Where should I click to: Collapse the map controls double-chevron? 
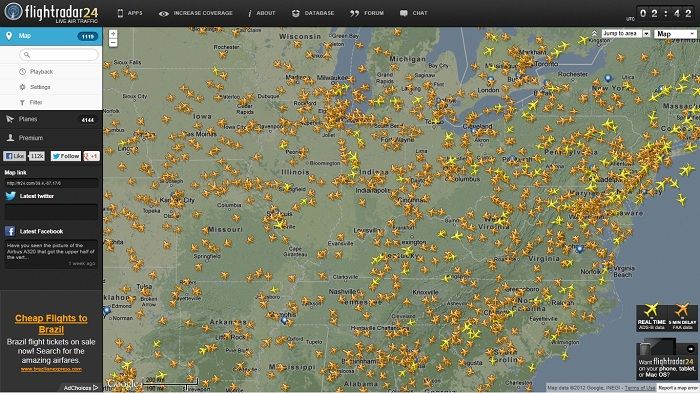[594, 33]
